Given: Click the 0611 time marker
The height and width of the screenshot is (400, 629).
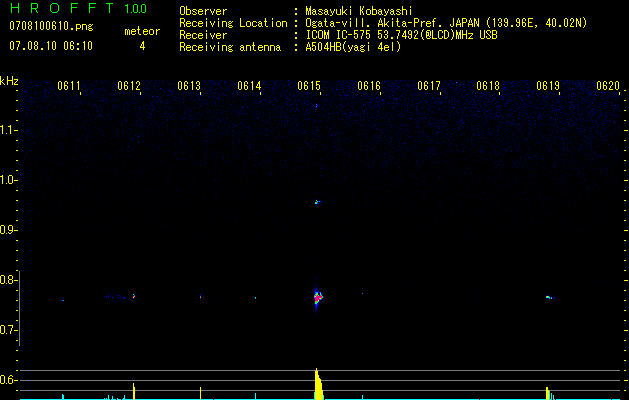Looking at the screenshot, I should pos(69,86).
